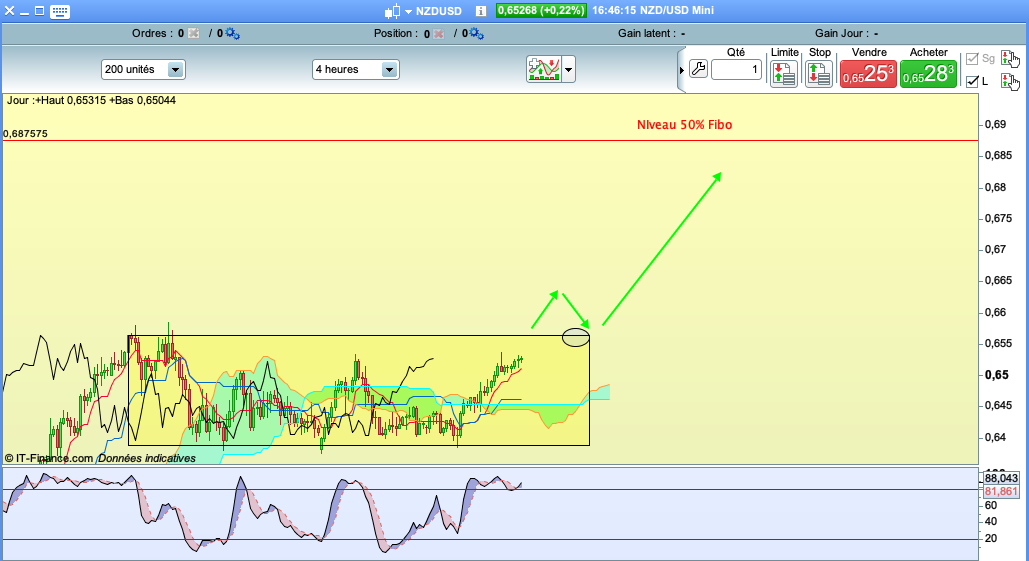Toggle the L checkbox
Screen dimensions: 1029x561
(970, 81)
